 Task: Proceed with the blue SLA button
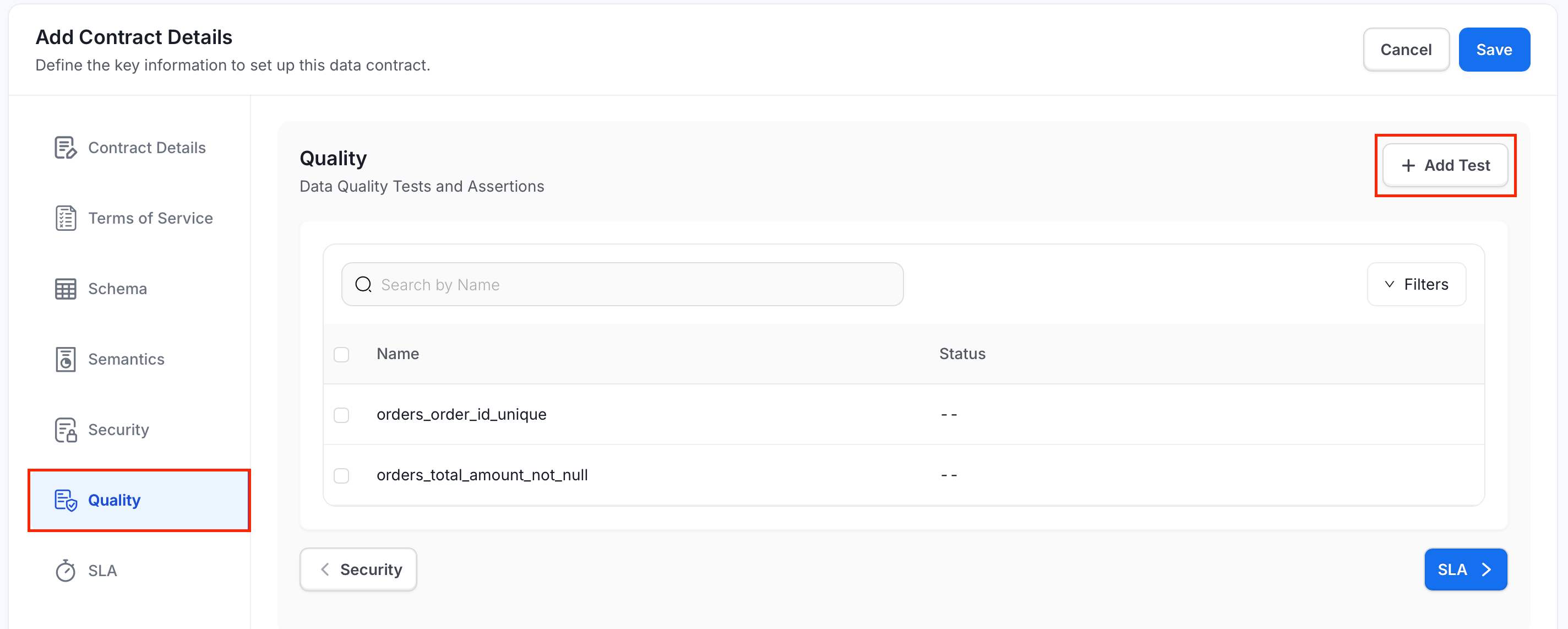(1465, 570)
